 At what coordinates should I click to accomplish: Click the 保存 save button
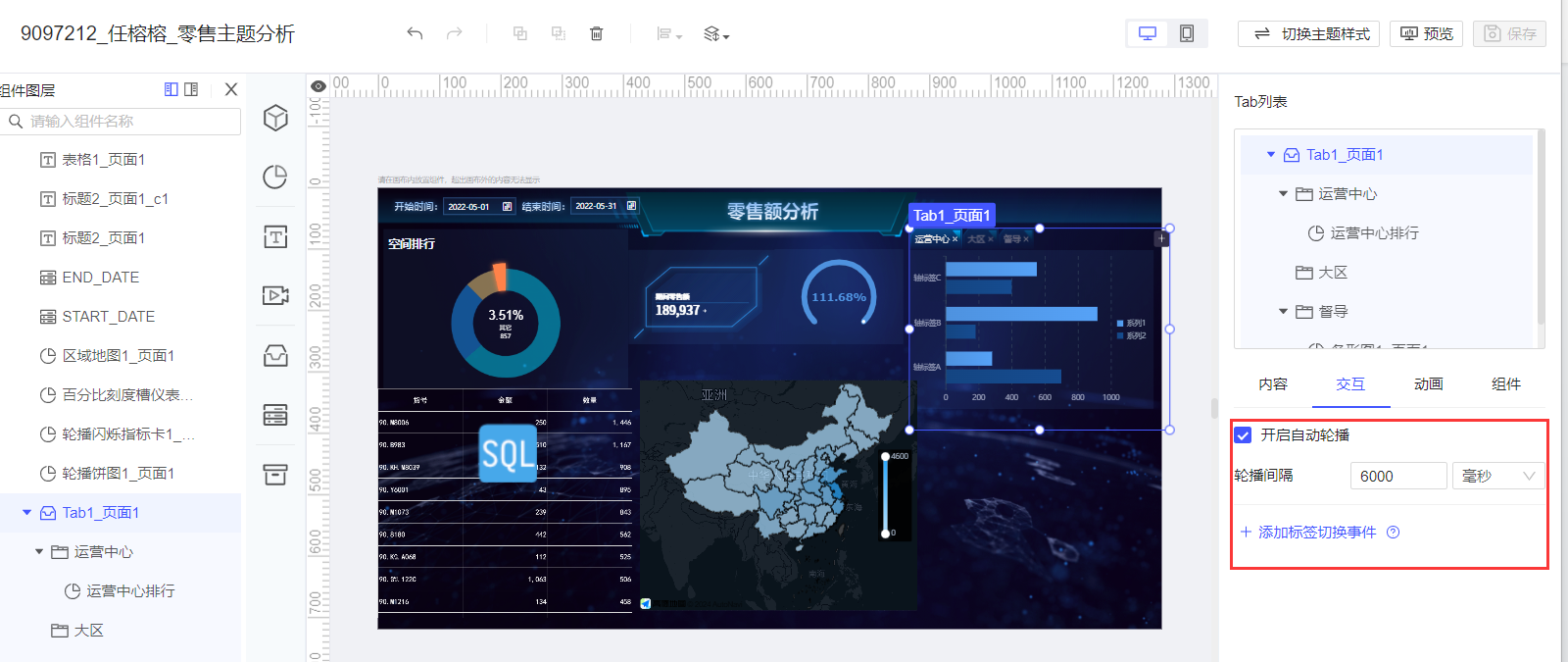click(1509, 33)
